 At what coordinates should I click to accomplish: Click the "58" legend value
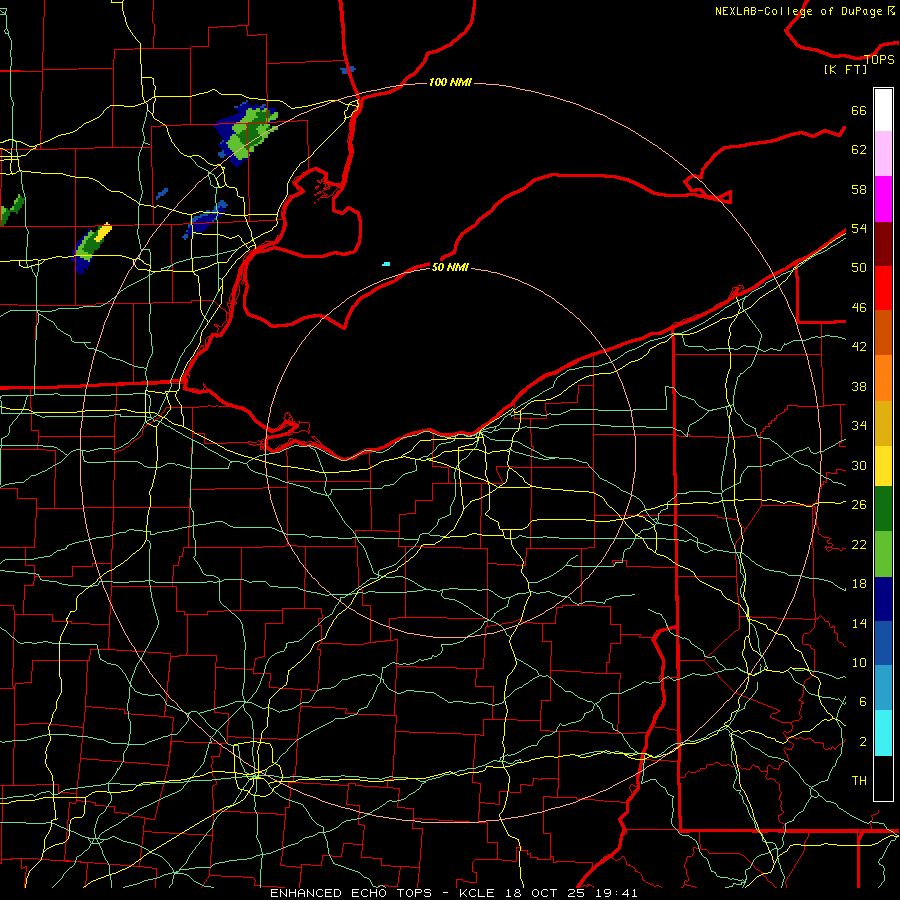859,189
